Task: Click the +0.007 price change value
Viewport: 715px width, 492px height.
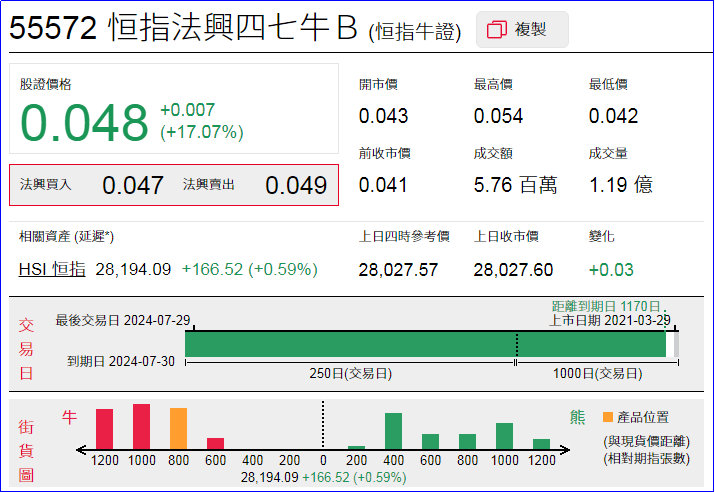Action: pyautogui.click(x=187, y=110)
